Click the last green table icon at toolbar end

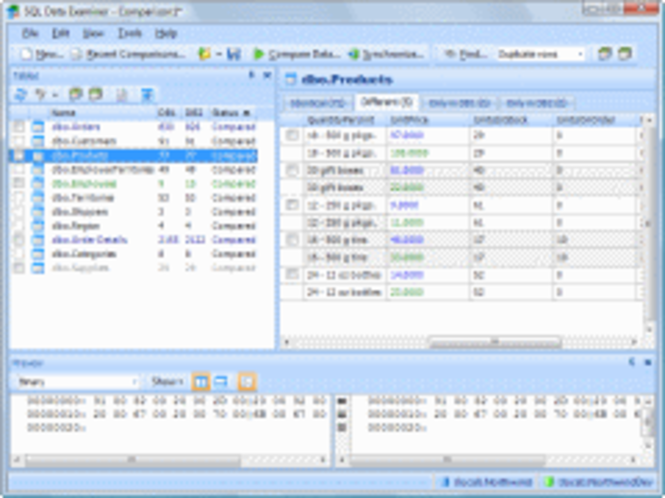[625, 54]
